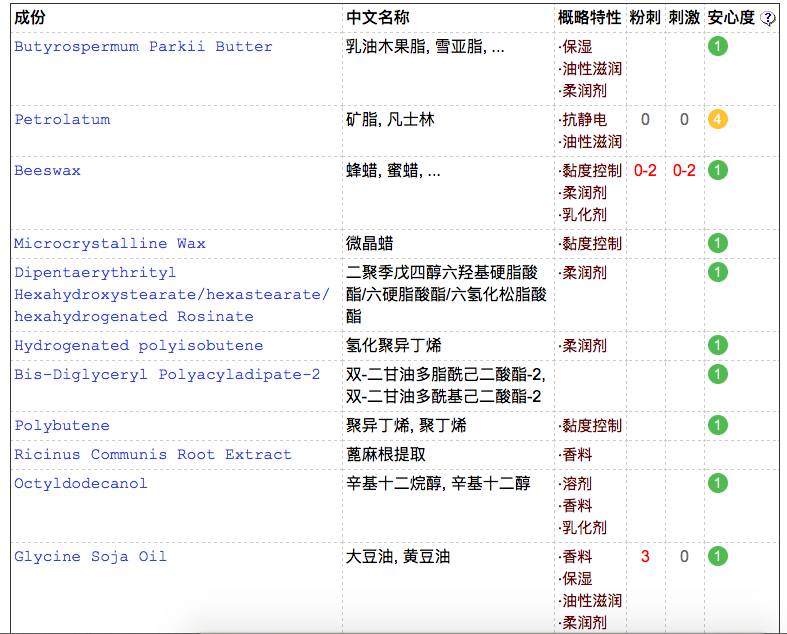Click safety badge for Bis-Diglyceryl Polyacyladipate-2
The width and height of the screenshot is (787, 634).
pos(718,374)
